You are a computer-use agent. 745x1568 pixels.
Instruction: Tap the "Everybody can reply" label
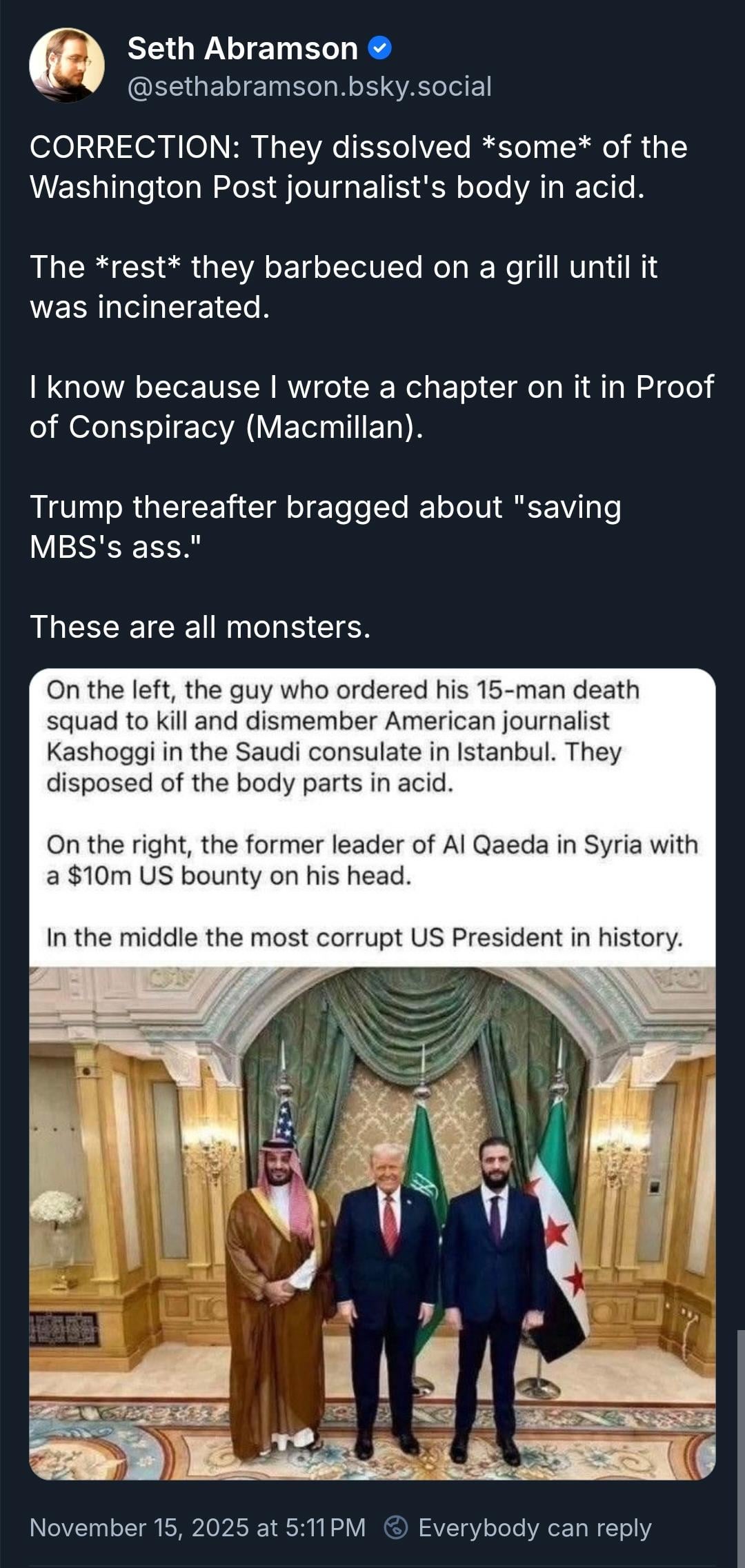pyautogui.click(x=535, y=1527)
